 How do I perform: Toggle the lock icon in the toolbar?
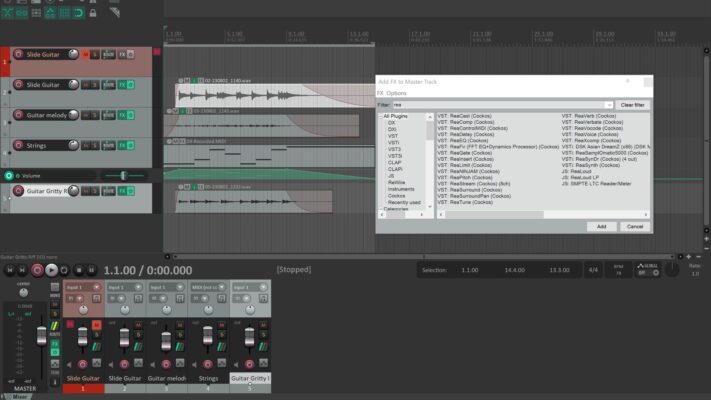coord(93,13)
